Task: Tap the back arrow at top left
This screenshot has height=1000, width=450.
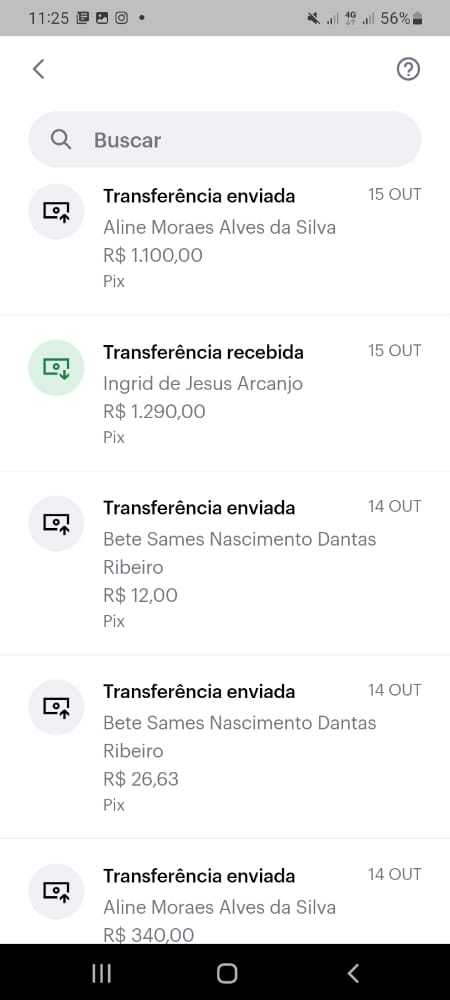Action: pos(39,69)
